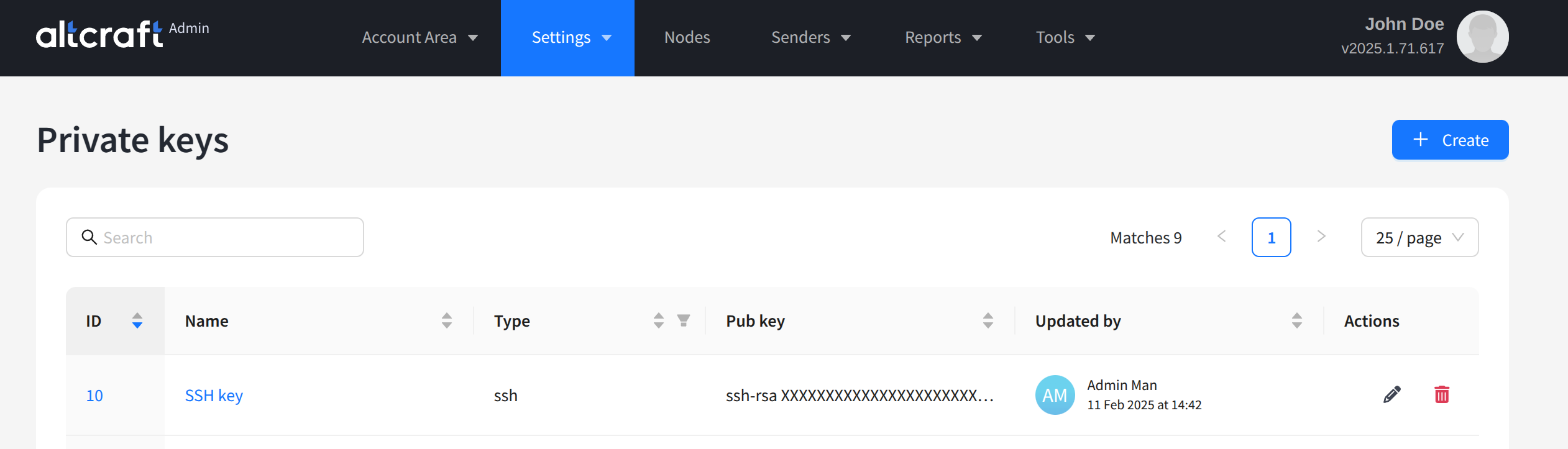Expand the Account Area menu
The height and width of the screenshot is (449, 1568).
(420, 38)
